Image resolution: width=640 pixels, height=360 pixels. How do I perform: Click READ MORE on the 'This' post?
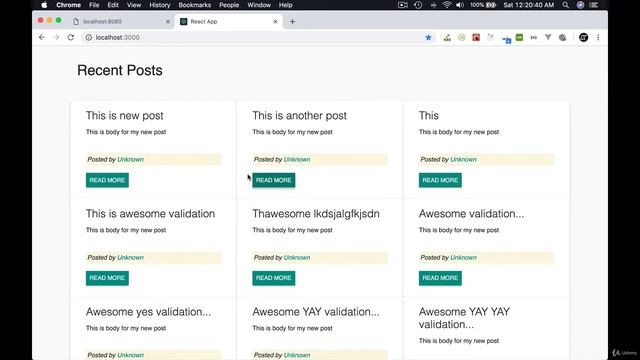(x=440, y=180)
